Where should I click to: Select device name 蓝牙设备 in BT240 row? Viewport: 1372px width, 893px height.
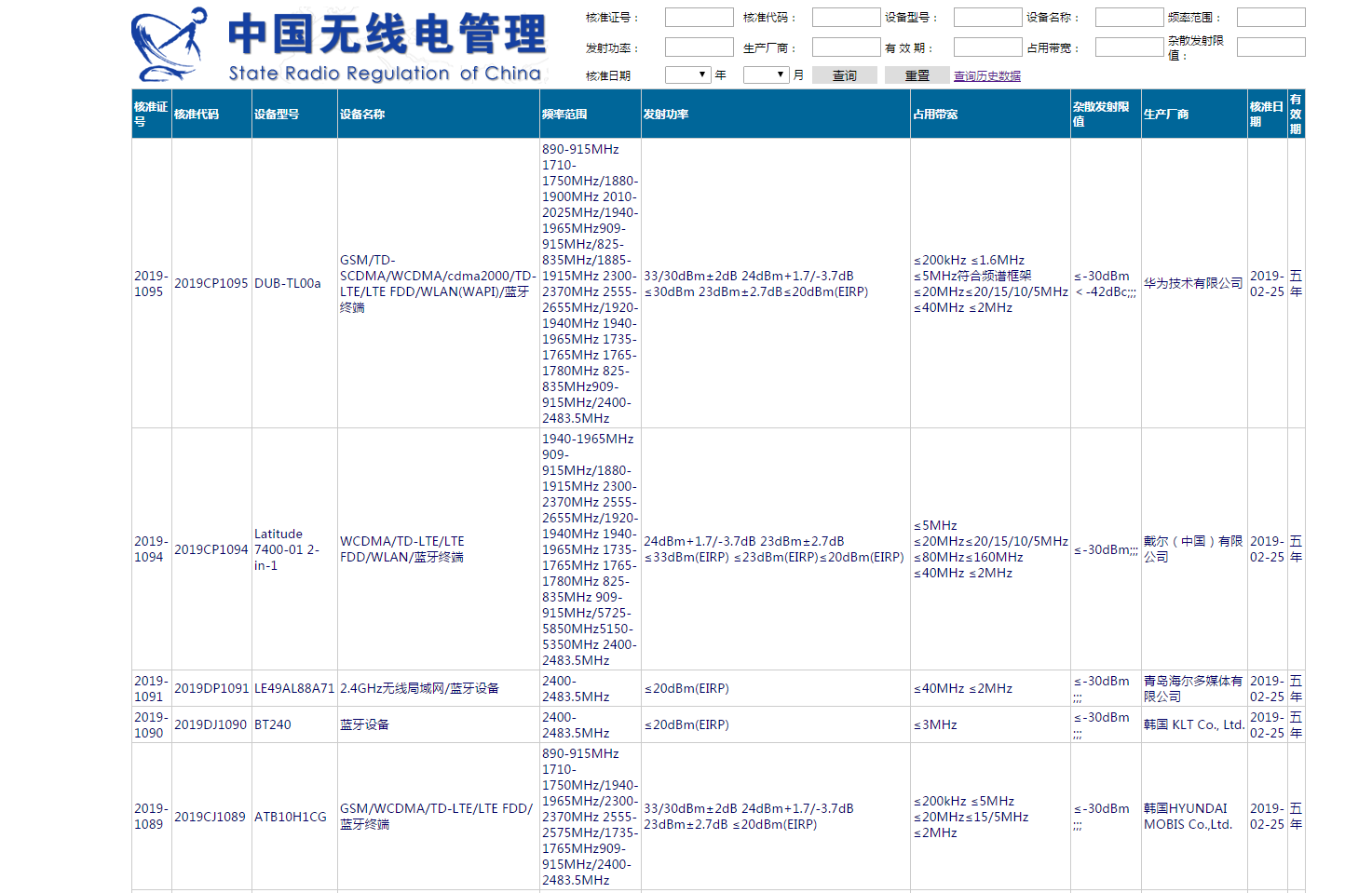pyautogui.click(x=364, y=724)
